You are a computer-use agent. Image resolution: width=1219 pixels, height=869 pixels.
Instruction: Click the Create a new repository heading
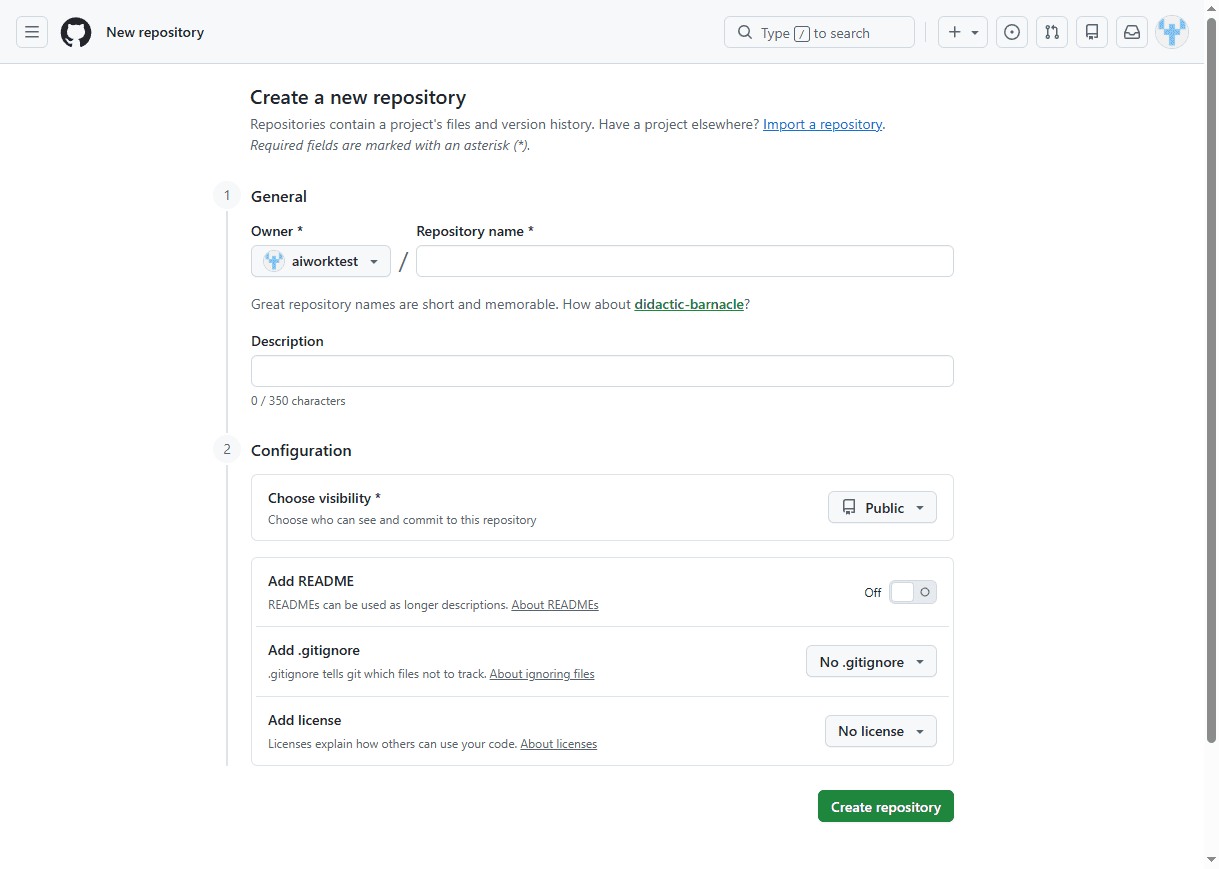(x=358, y=98)
